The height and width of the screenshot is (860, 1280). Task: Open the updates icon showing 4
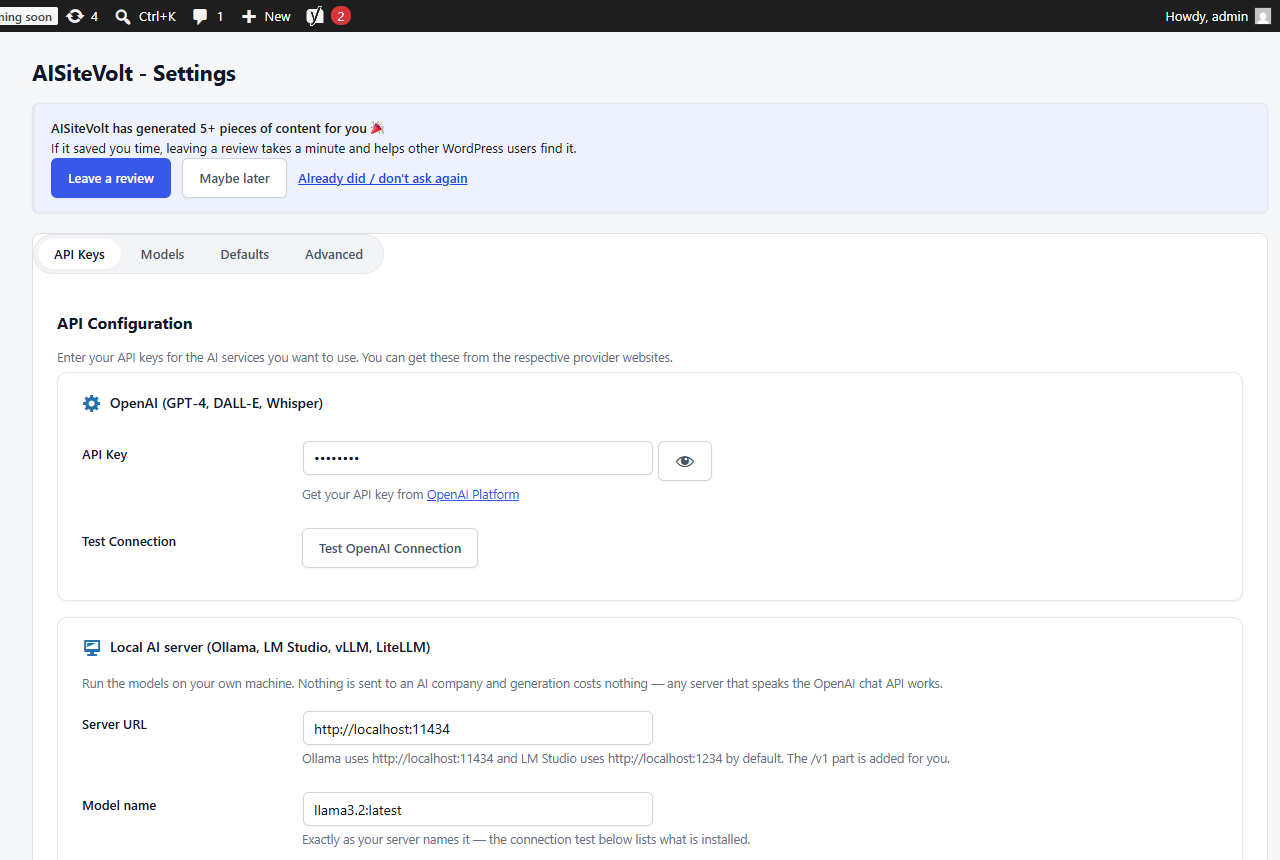point(75,16)
